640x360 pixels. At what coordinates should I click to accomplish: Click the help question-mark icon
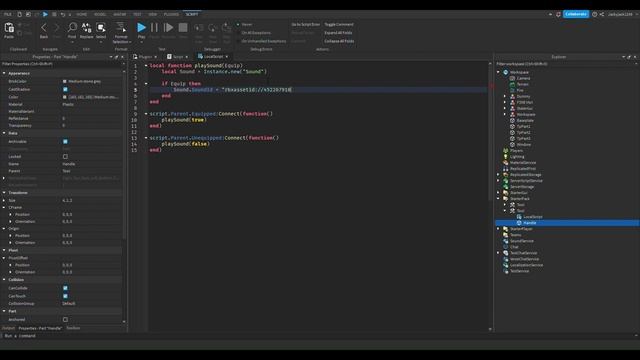tap(594, 14)
